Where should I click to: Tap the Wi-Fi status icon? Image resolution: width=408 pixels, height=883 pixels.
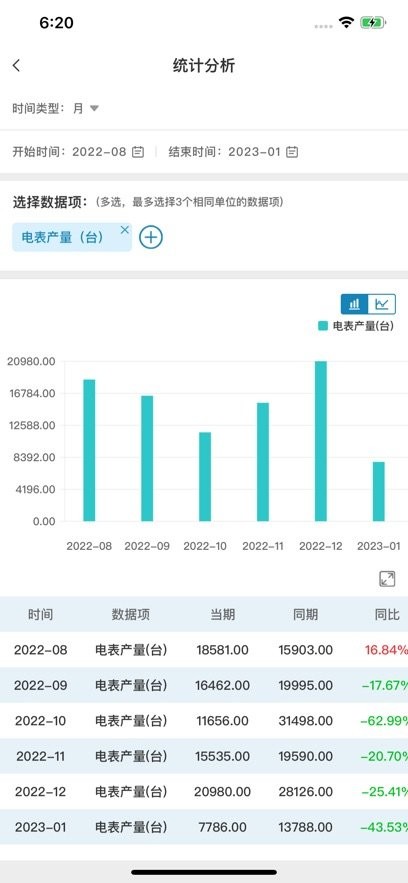346,23
